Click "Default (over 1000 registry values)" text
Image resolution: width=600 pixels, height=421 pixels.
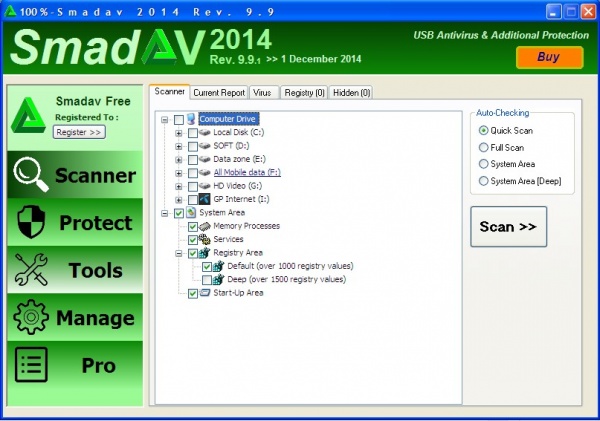click(x=290, y=266)
